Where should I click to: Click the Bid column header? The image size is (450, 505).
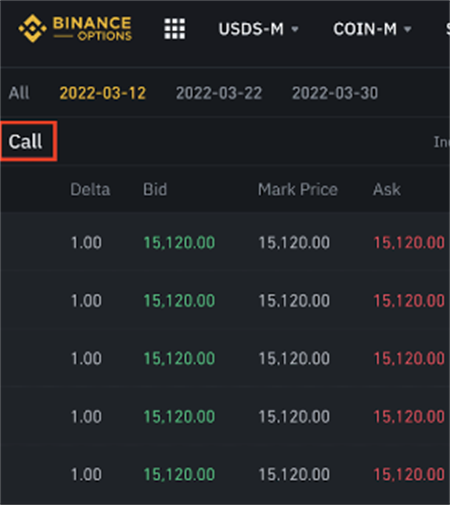pyautogui.click(x=155, y=189)
